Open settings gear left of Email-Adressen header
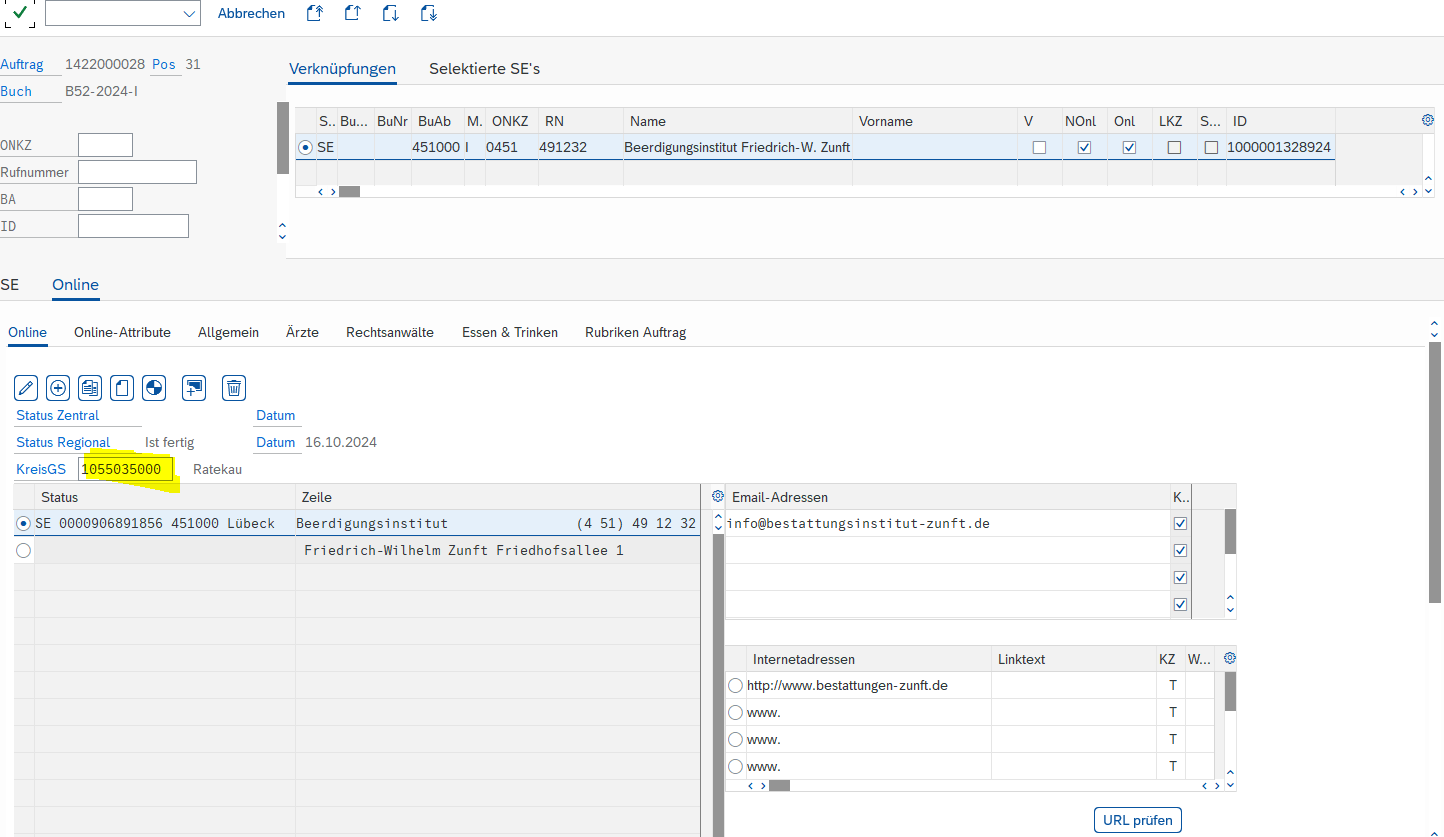Image resolution: width=1444 pixels, height=837 pixels. click(x=717, y=497)
